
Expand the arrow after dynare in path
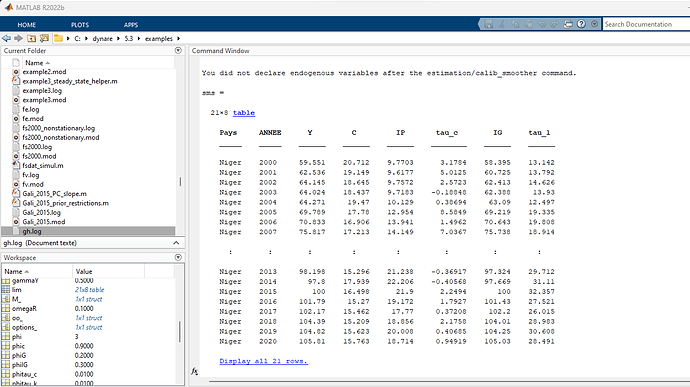point(118,39)
